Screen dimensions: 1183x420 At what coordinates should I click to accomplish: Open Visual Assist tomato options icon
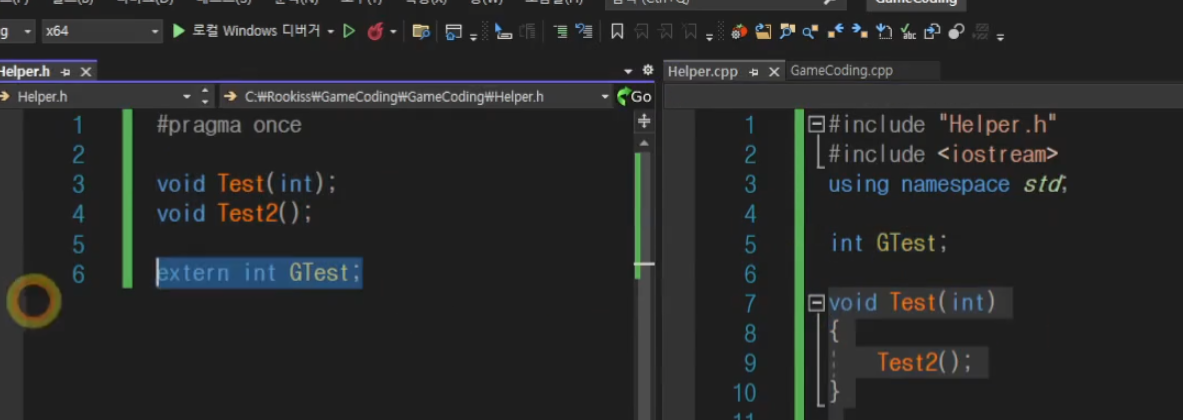[x=739, y=32]
